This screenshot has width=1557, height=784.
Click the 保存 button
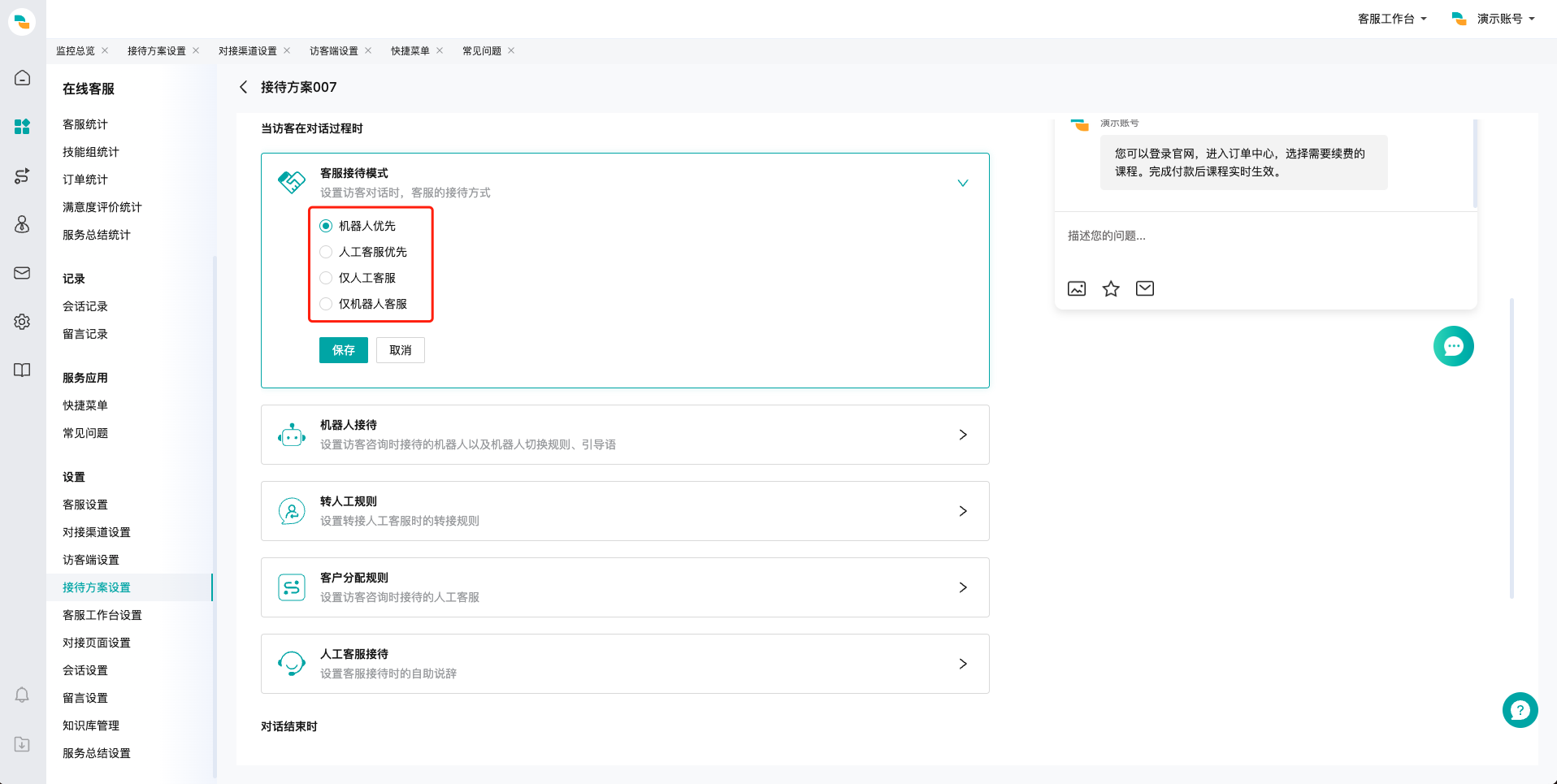click(344, 350)
